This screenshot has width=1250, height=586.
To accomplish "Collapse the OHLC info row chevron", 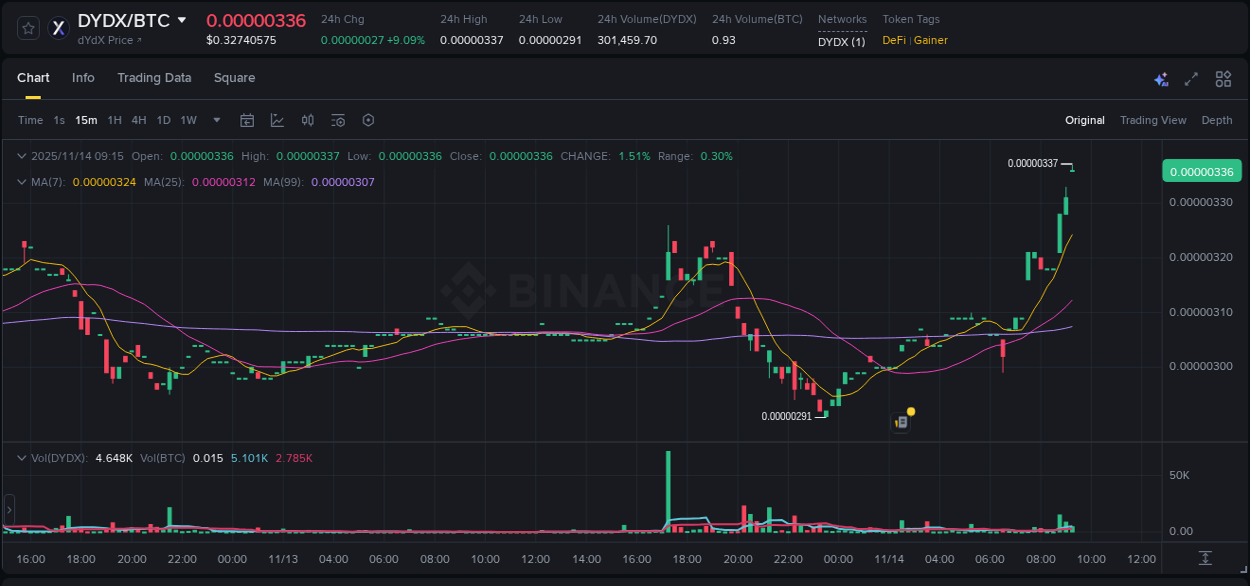I will (x=21, y=156).
